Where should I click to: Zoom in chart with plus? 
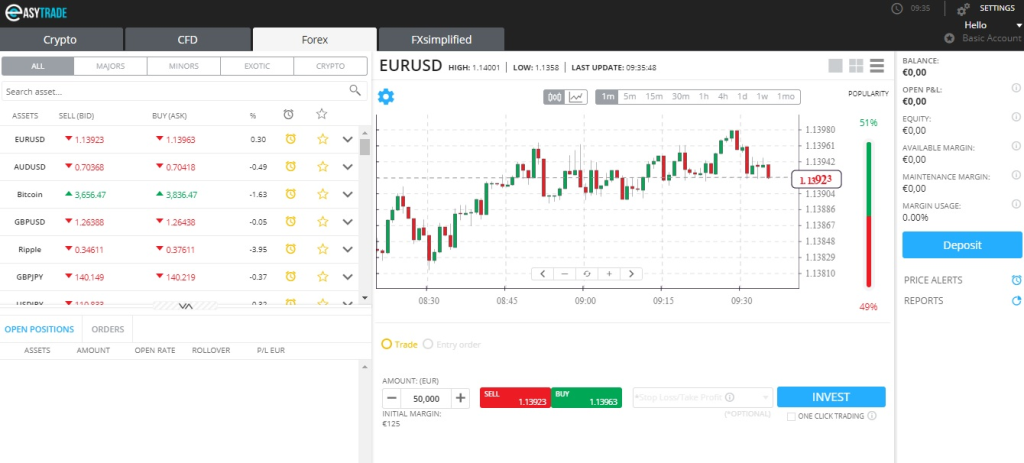pos(609,274)
